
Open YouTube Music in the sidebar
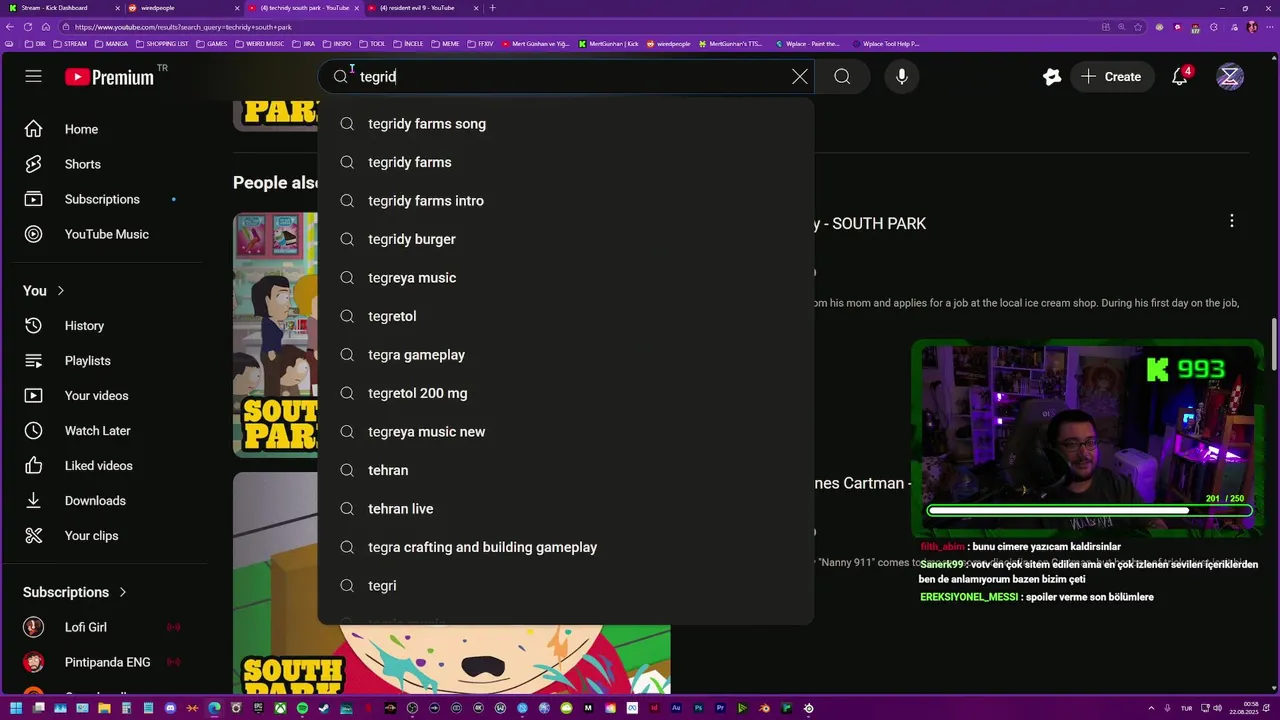pos(104,234)
